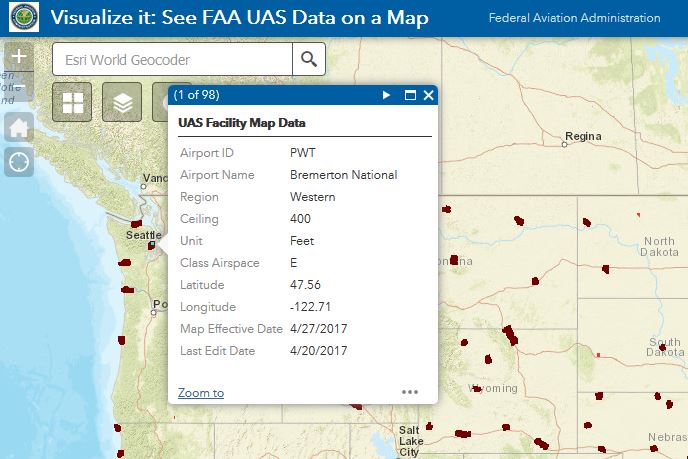The image size is (688, 459).
Task: Show next feature in popup
Action: 386,95
